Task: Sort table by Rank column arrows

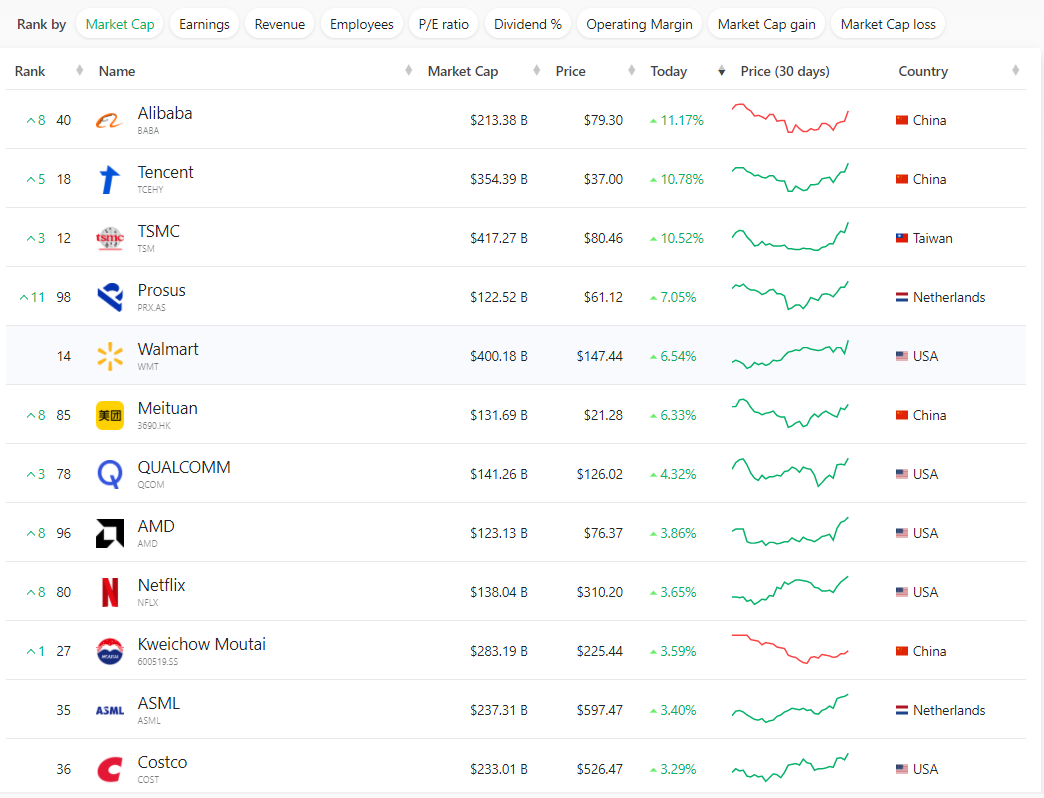Action: [80, 71]
